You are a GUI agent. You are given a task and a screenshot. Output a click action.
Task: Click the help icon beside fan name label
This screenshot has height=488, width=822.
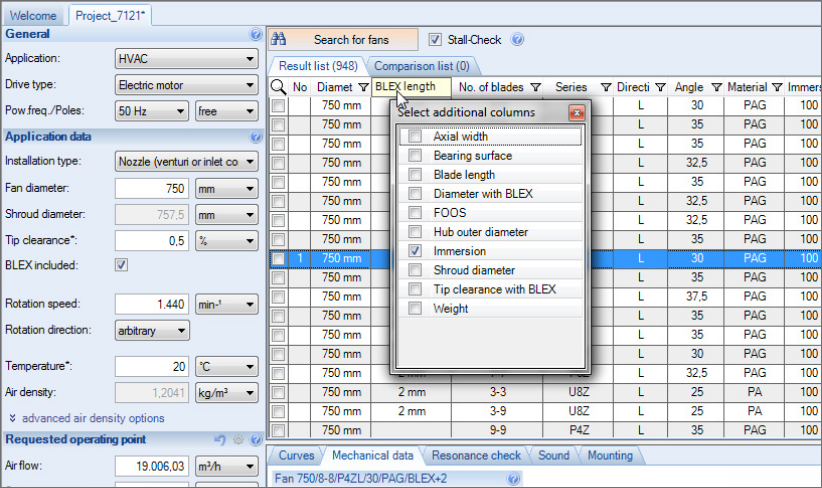point(514,479)
